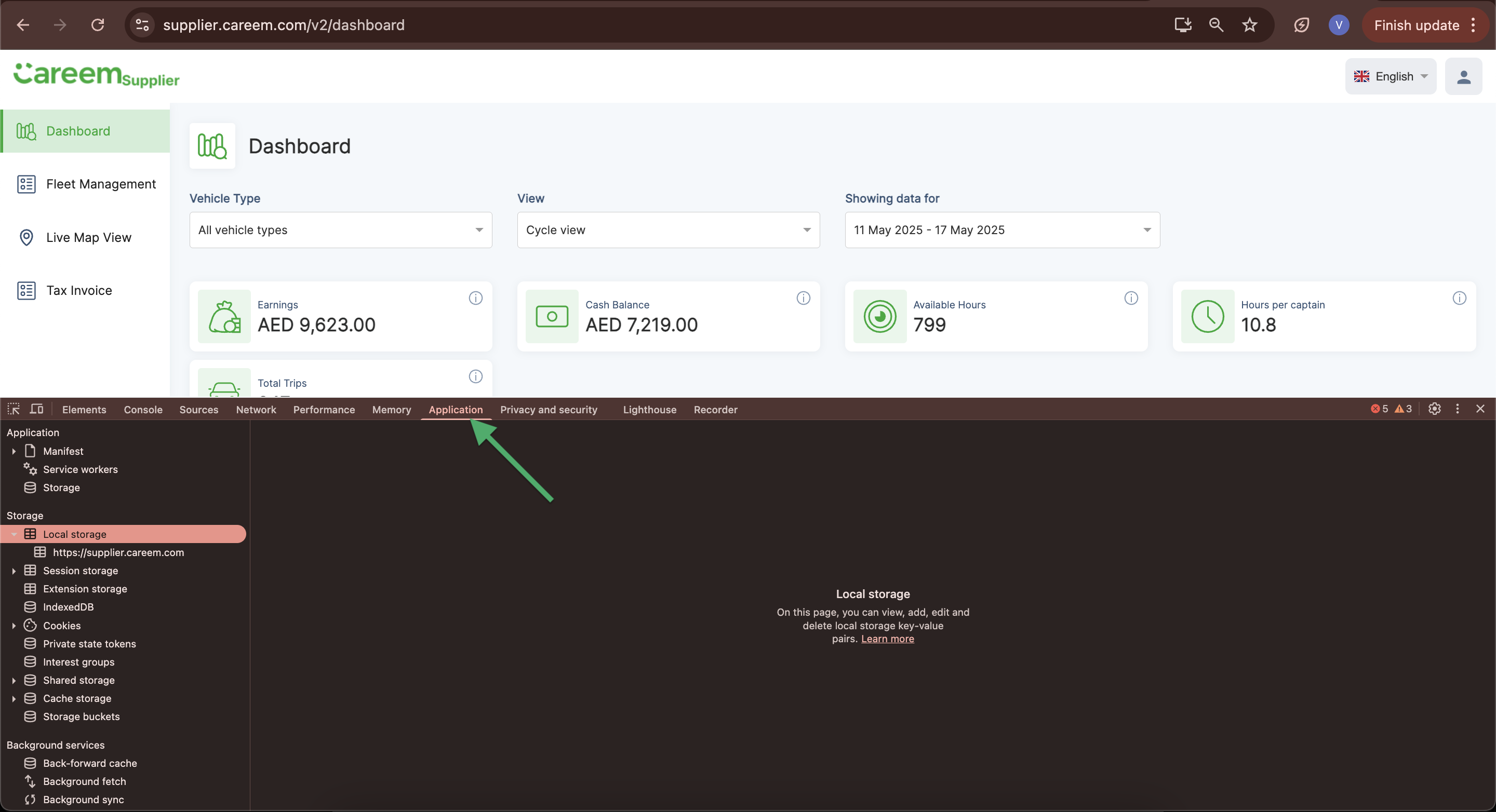Collapse the Local storage tree node
Viewport: 1496px width, 812px height.
pyautogui.click(x=14, y=535)
